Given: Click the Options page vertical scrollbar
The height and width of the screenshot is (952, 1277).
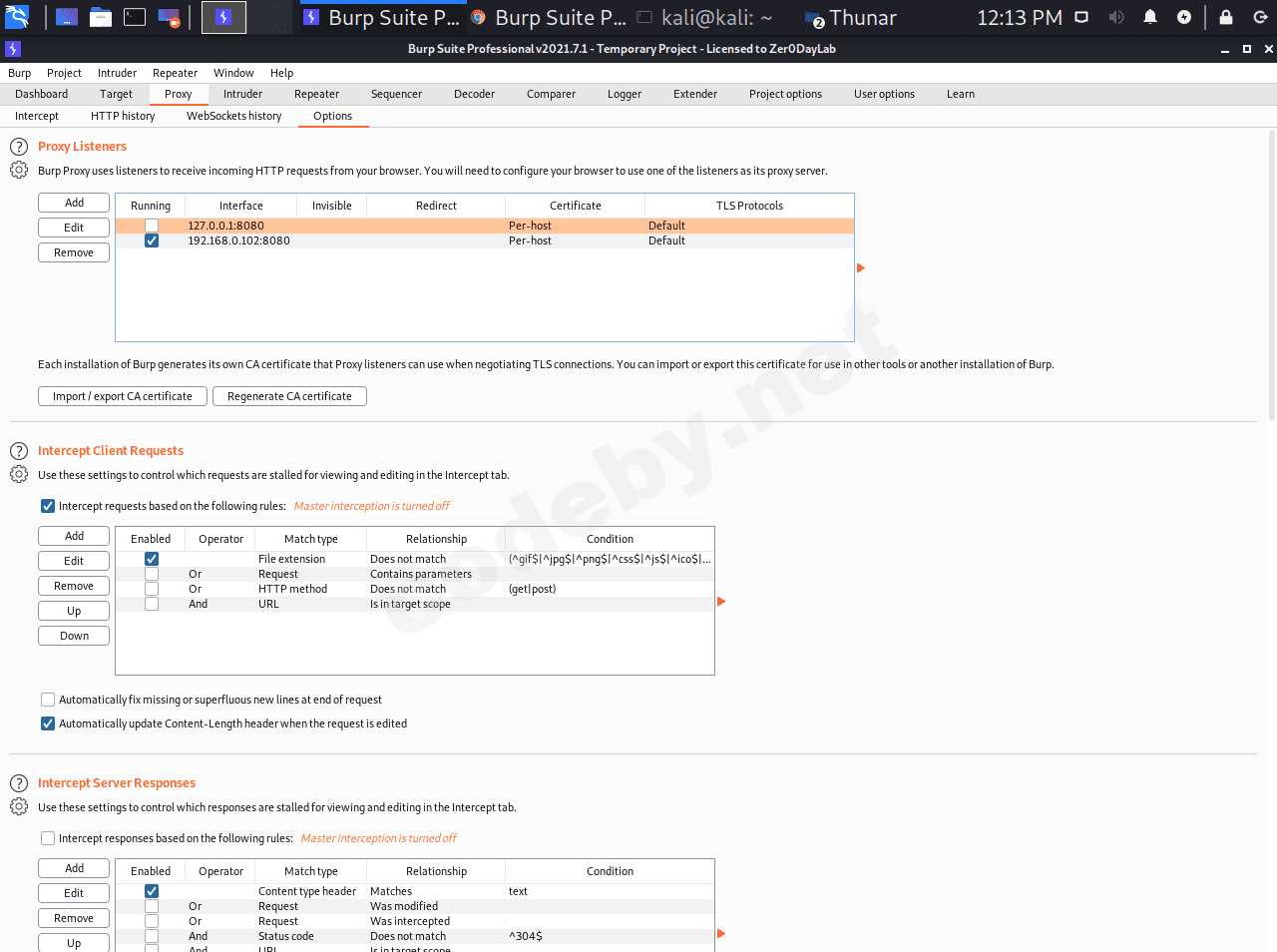Looking at the screenshot, I should coord(1271,275).
